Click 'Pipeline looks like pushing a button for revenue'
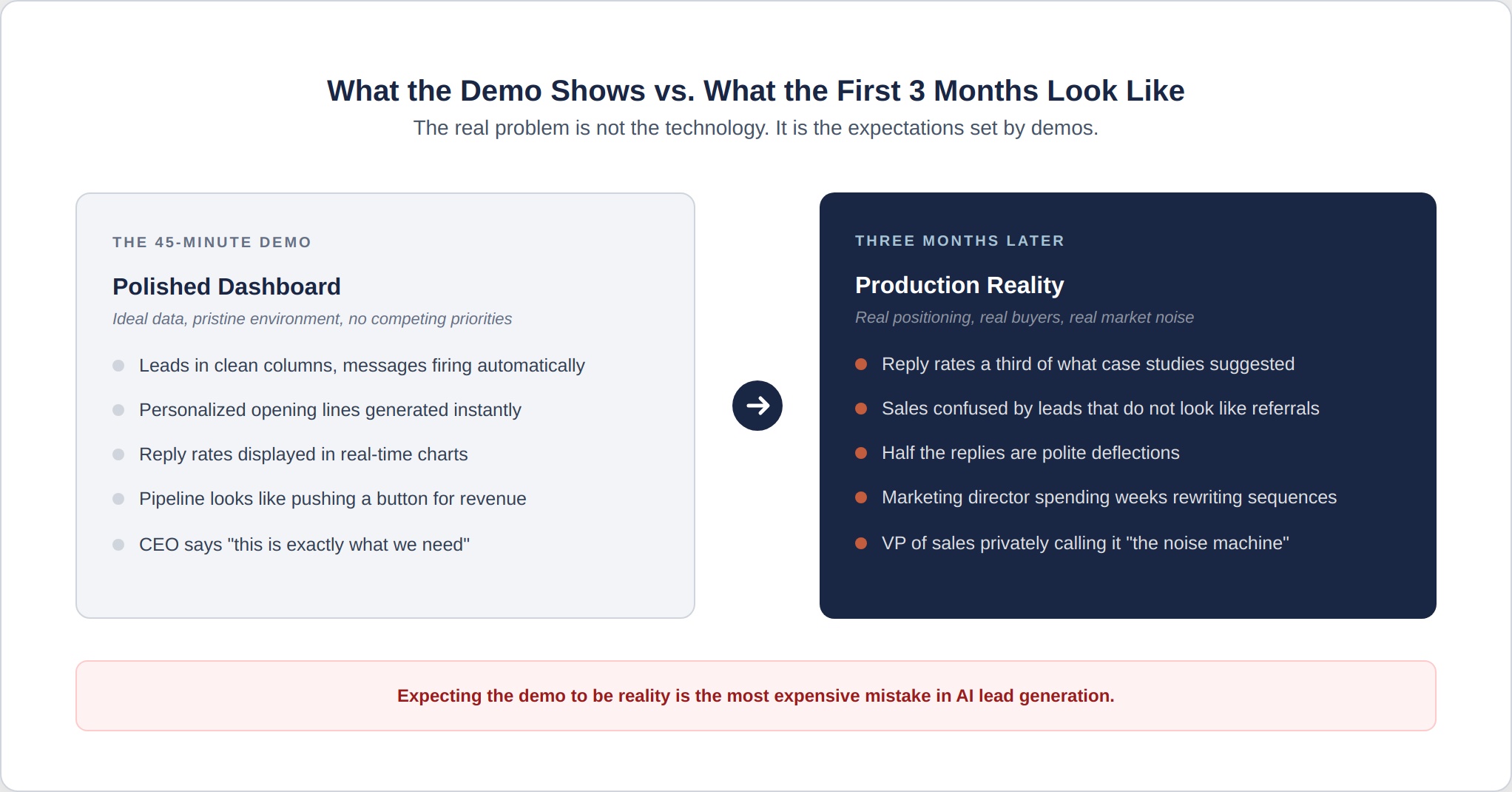The width and height of the screenshot is (1512, 792). coord(333,499)
